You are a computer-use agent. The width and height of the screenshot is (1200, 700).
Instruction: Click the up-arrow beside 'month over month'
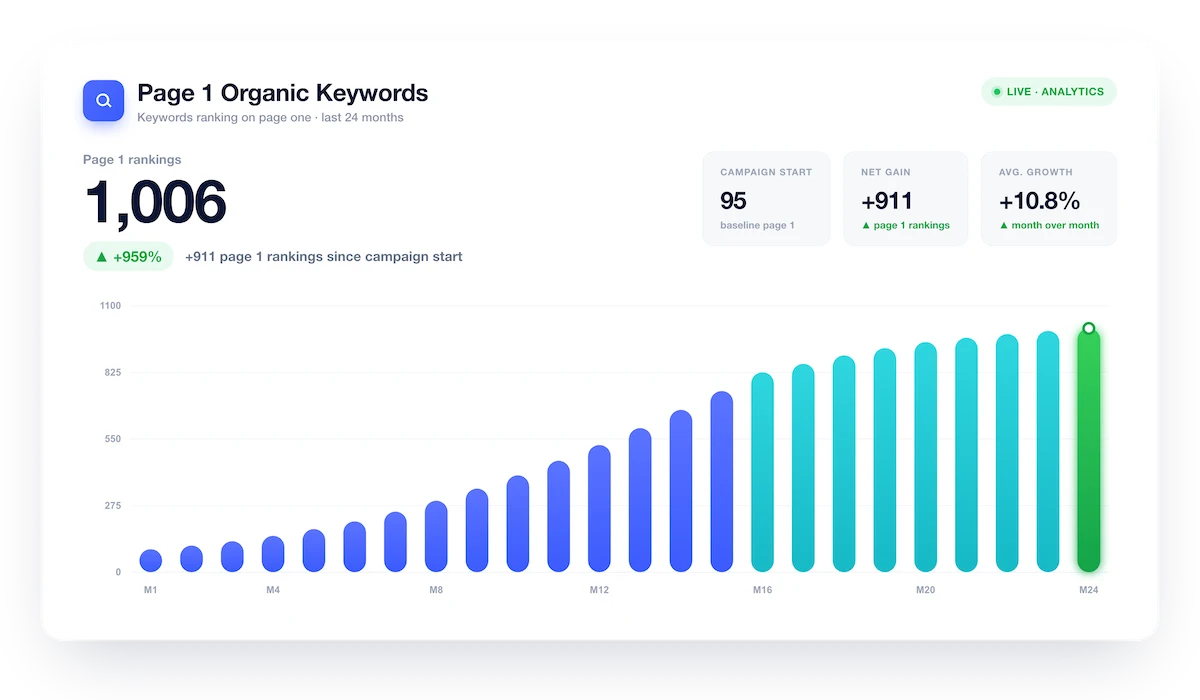pyautogui.click(x=1003, y=226)
